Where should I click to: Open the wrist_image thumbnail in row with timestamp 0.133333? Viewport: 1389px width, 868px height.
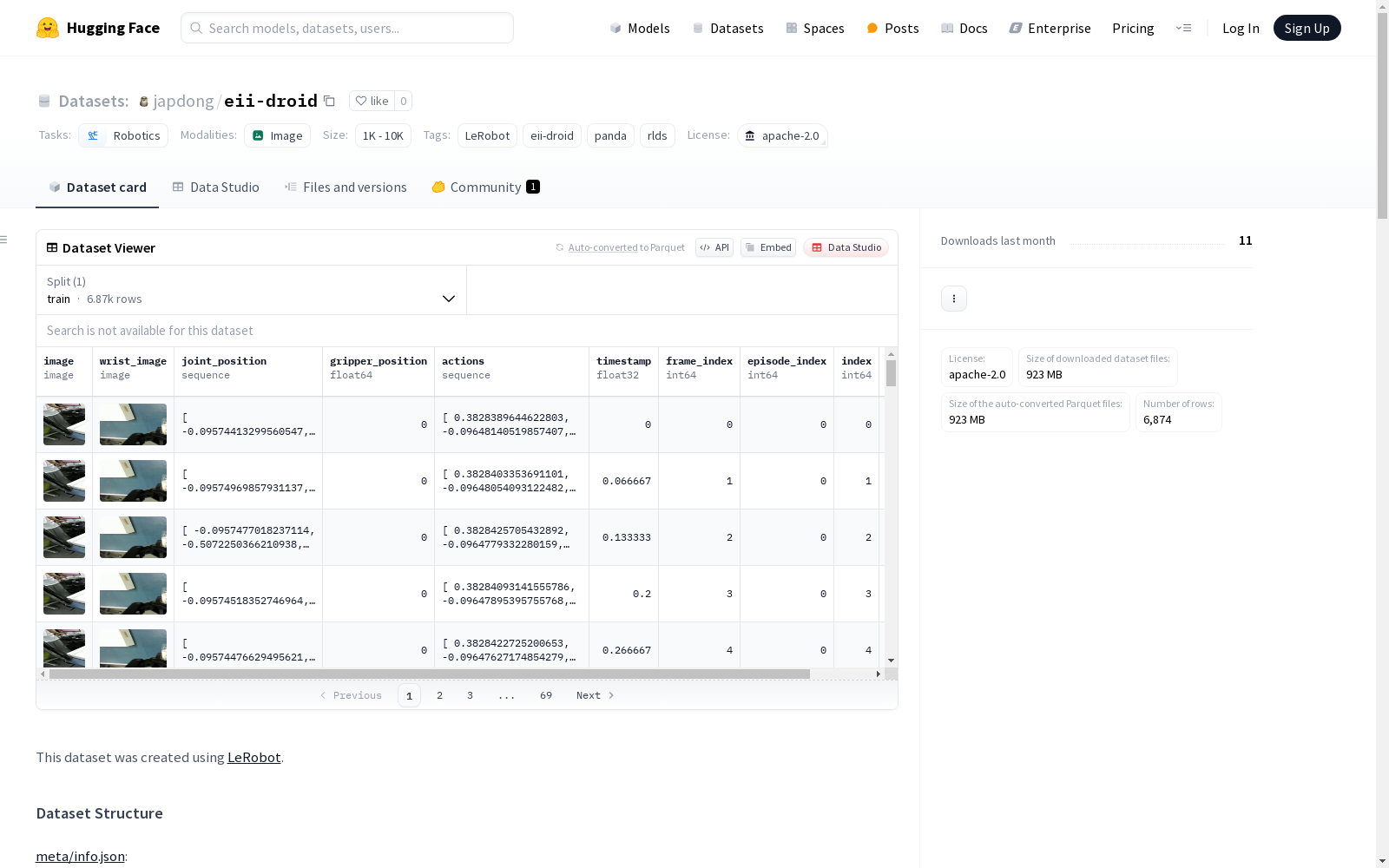(x=133, y=537)
